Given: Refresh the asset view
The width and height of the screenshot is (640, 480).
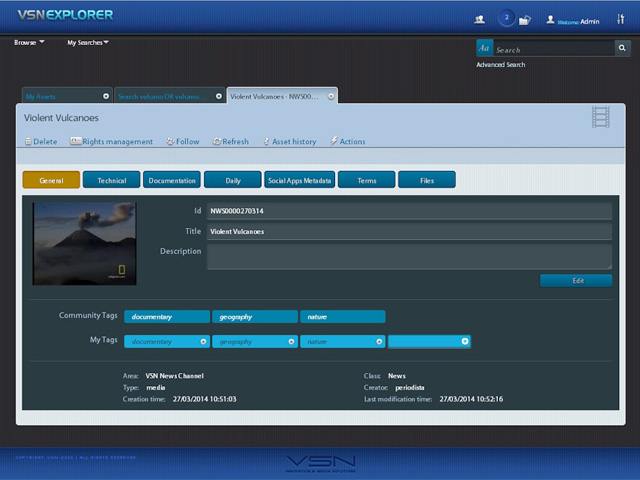Looking at the screenshot, I should click(x=231, y=142).
